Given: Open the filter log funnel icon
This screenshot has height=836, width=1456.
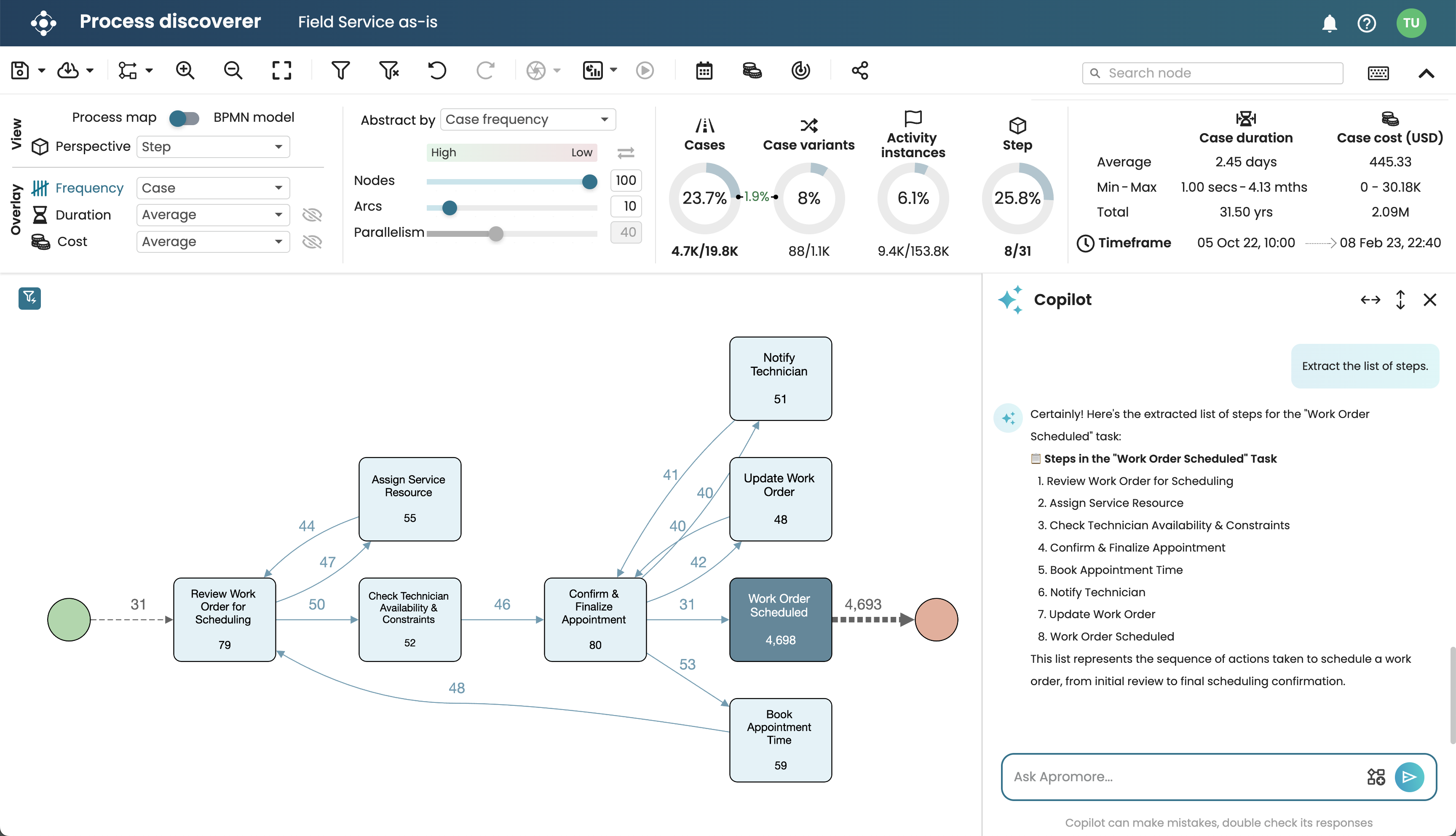Looking at the screenshot, I should tap(340, 71).
